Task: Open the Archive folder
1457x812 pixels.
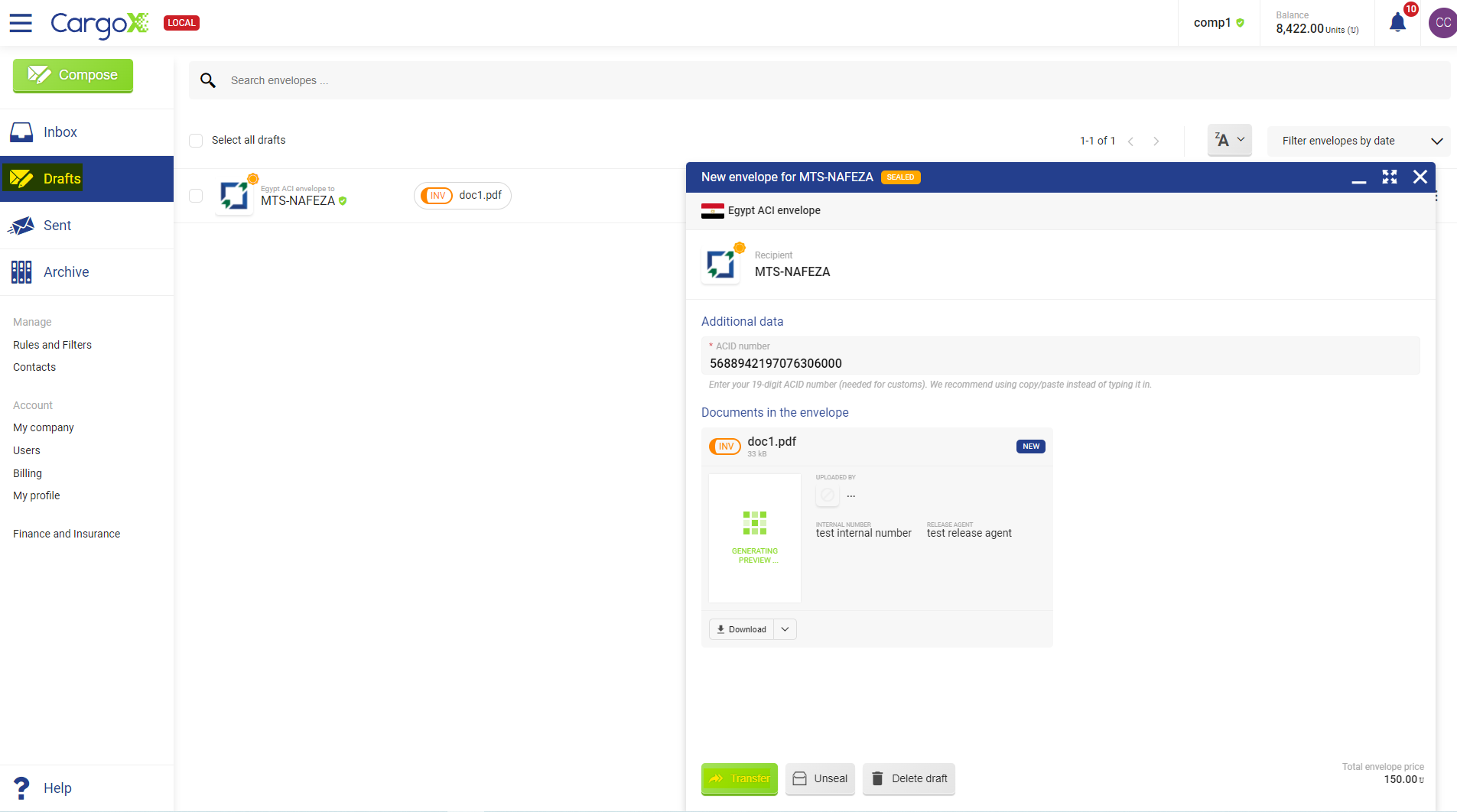Action: click(x=66, y=272)
